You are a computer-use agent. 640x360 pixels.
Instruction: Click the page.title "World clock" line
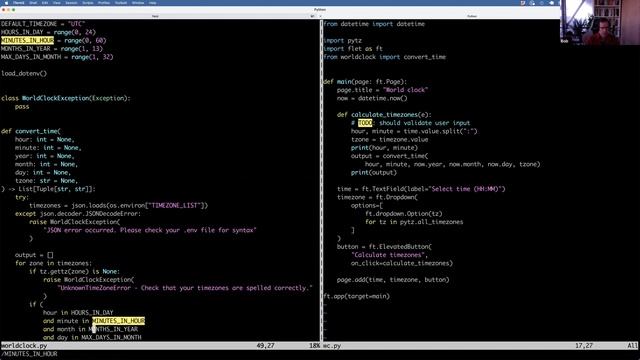tap(382, 90)
